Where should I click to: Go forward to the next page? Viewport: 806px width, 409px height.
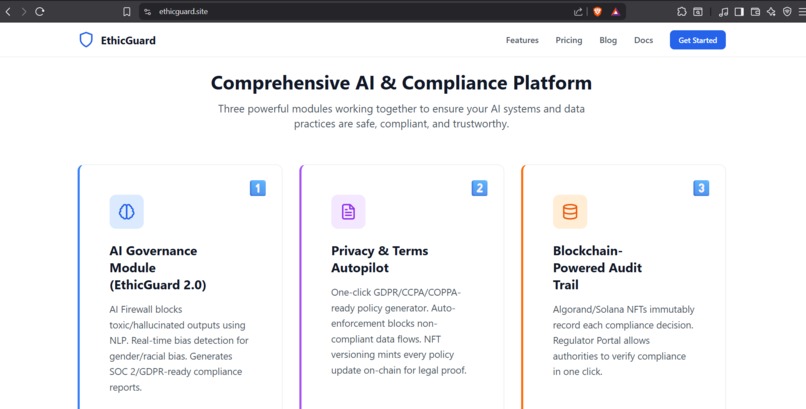click(24, 11)
